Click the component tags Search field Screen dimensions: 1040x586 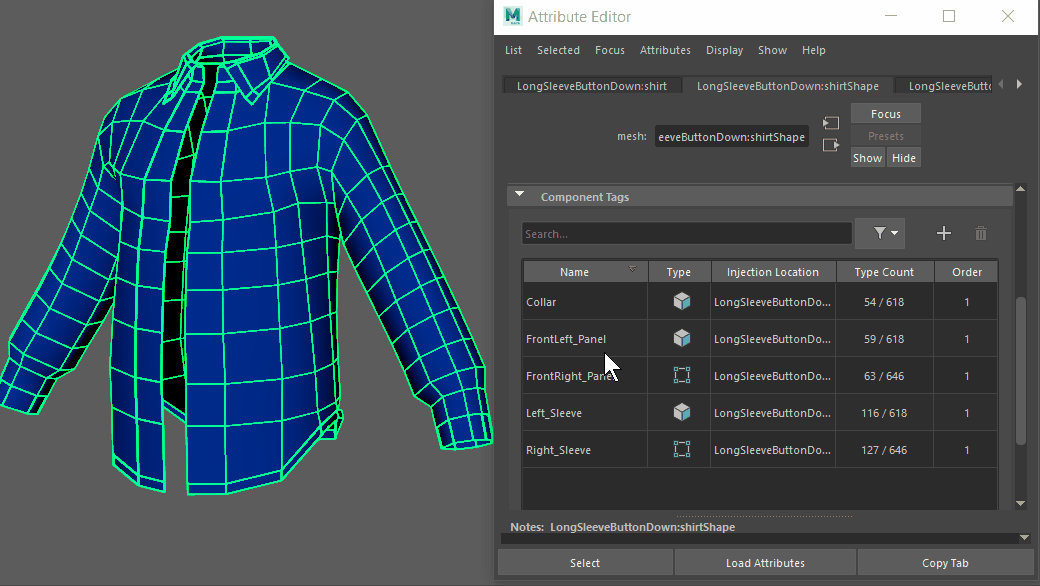point(686,234)
